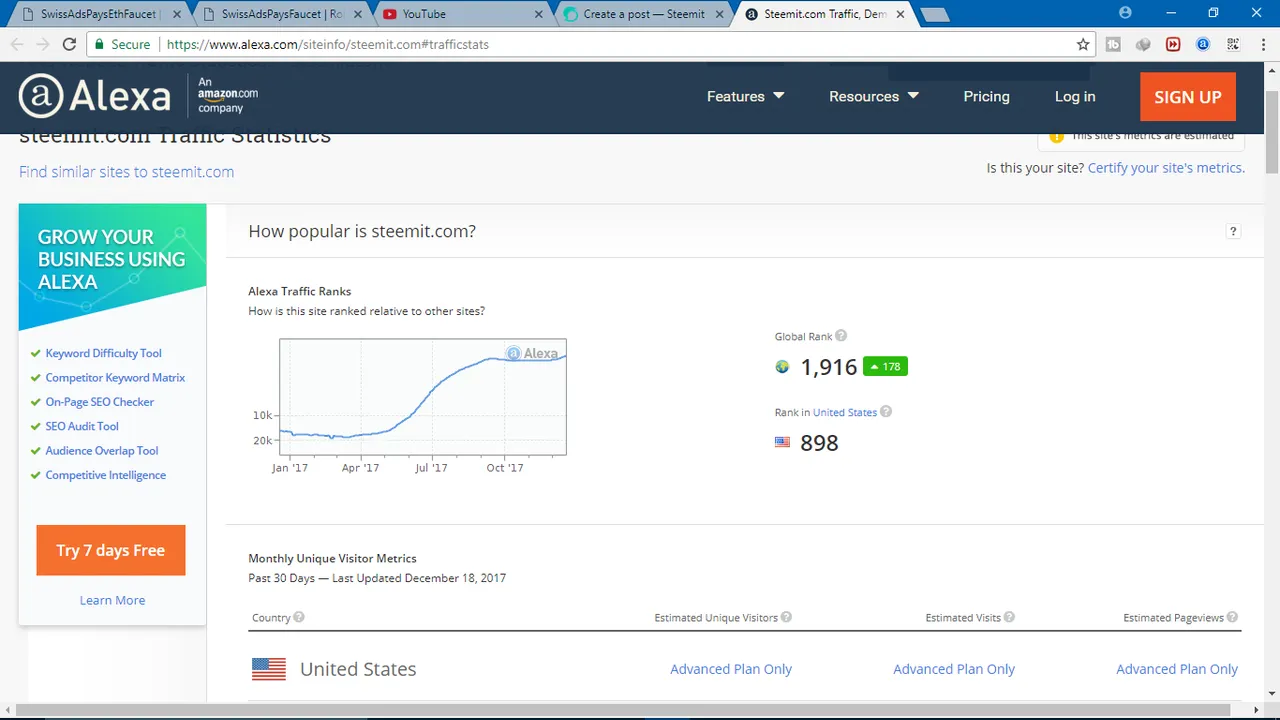Click Advanced Plan Only under Estimated Unique Visitors

pos(731,669)
